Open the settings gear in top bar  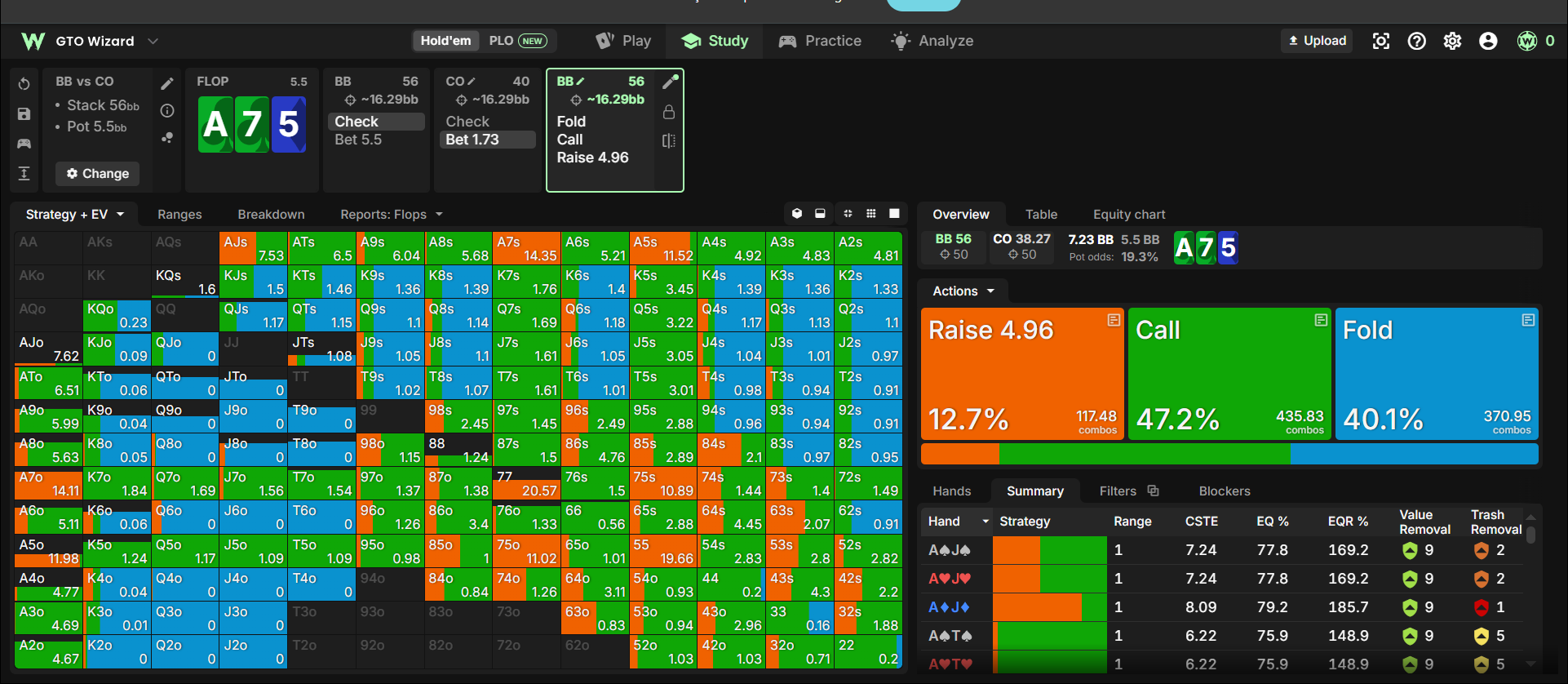(x=1452, y=41)
